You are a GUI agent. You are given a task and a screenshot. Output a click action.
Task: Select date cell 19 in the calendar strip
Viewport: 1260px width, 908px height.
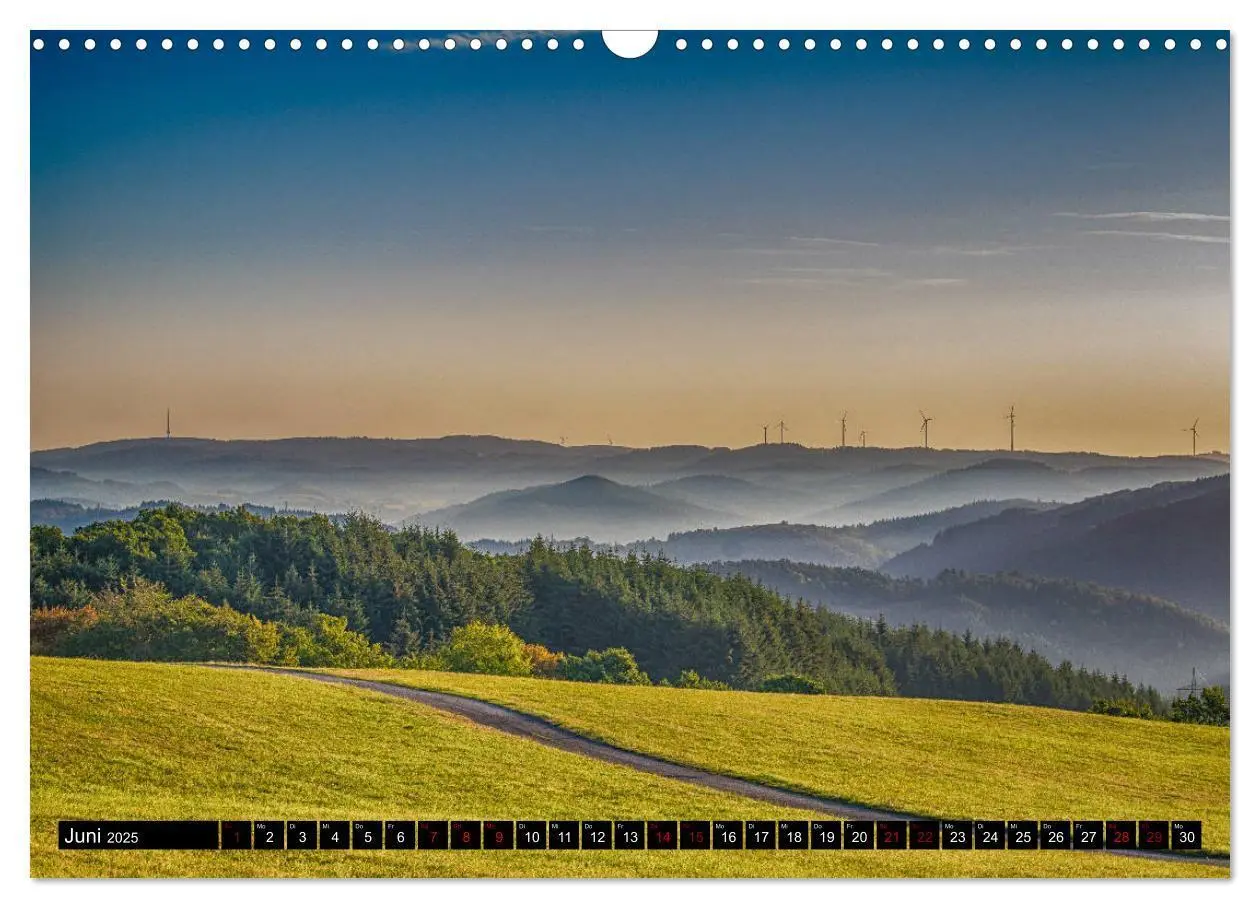click(826, 836)
